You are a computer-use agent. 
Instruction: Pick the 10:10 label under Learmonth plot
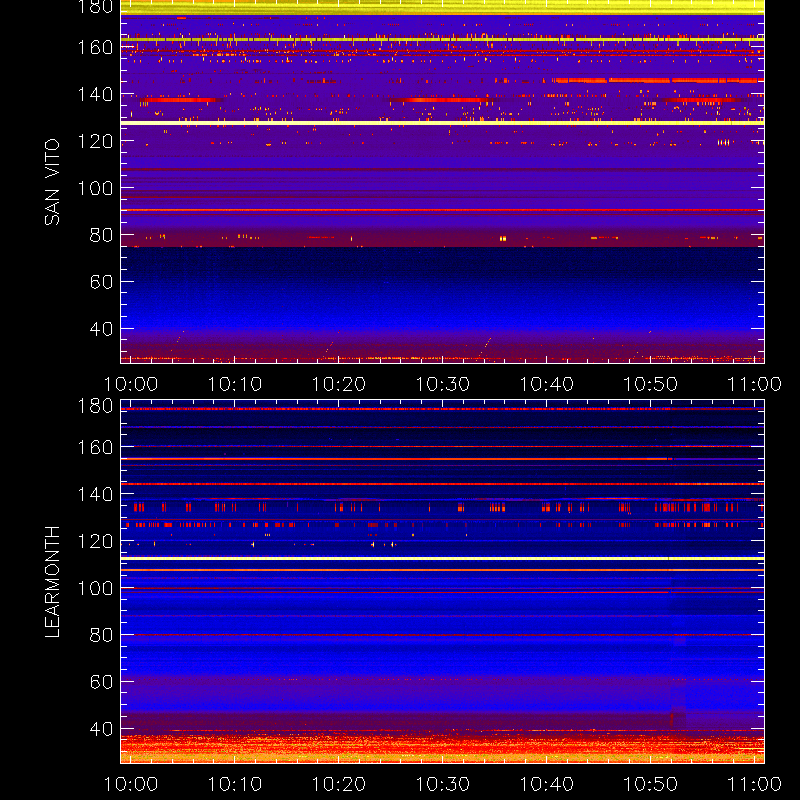[x=235, y=784]
